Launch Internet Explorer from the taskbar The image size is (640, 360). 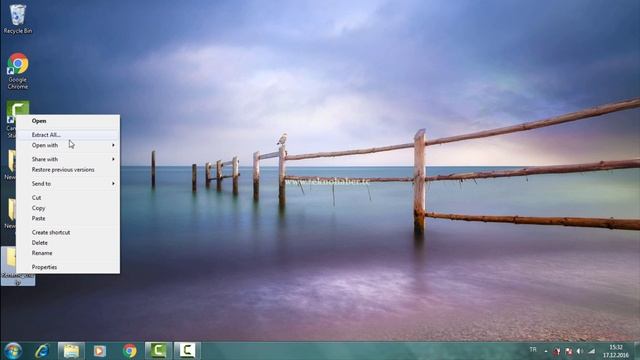pos(42,351)
